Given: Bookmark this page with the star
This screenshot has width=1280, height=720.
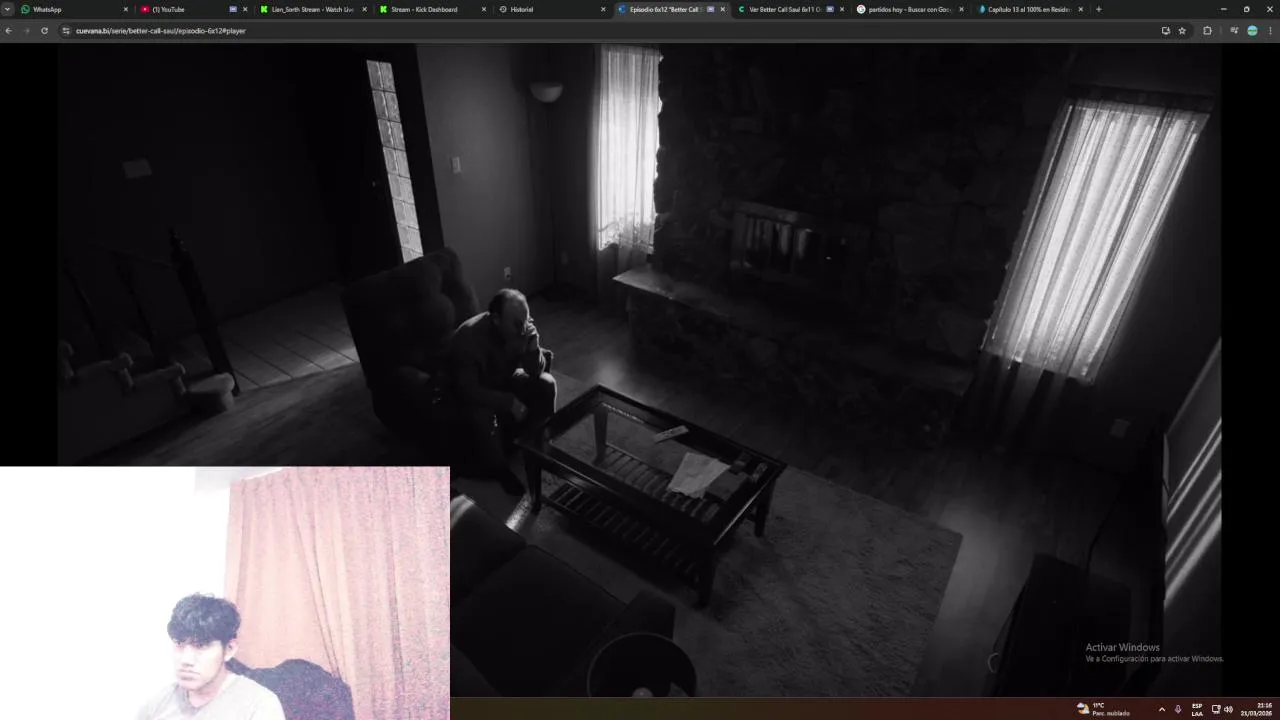Looking at the screenshot, I should 1182,31.
